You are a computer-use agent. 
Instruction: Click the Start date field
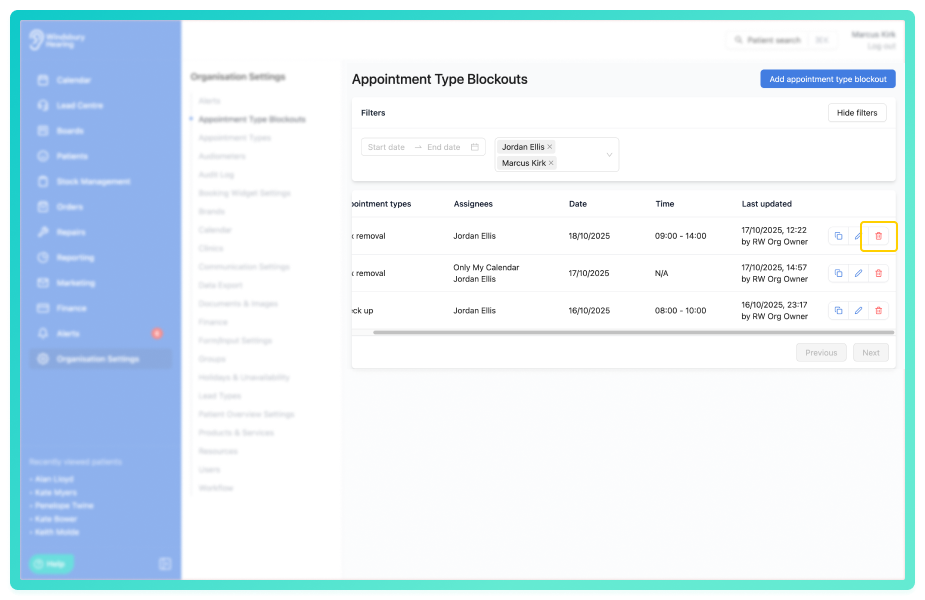(x=386, y=147)
